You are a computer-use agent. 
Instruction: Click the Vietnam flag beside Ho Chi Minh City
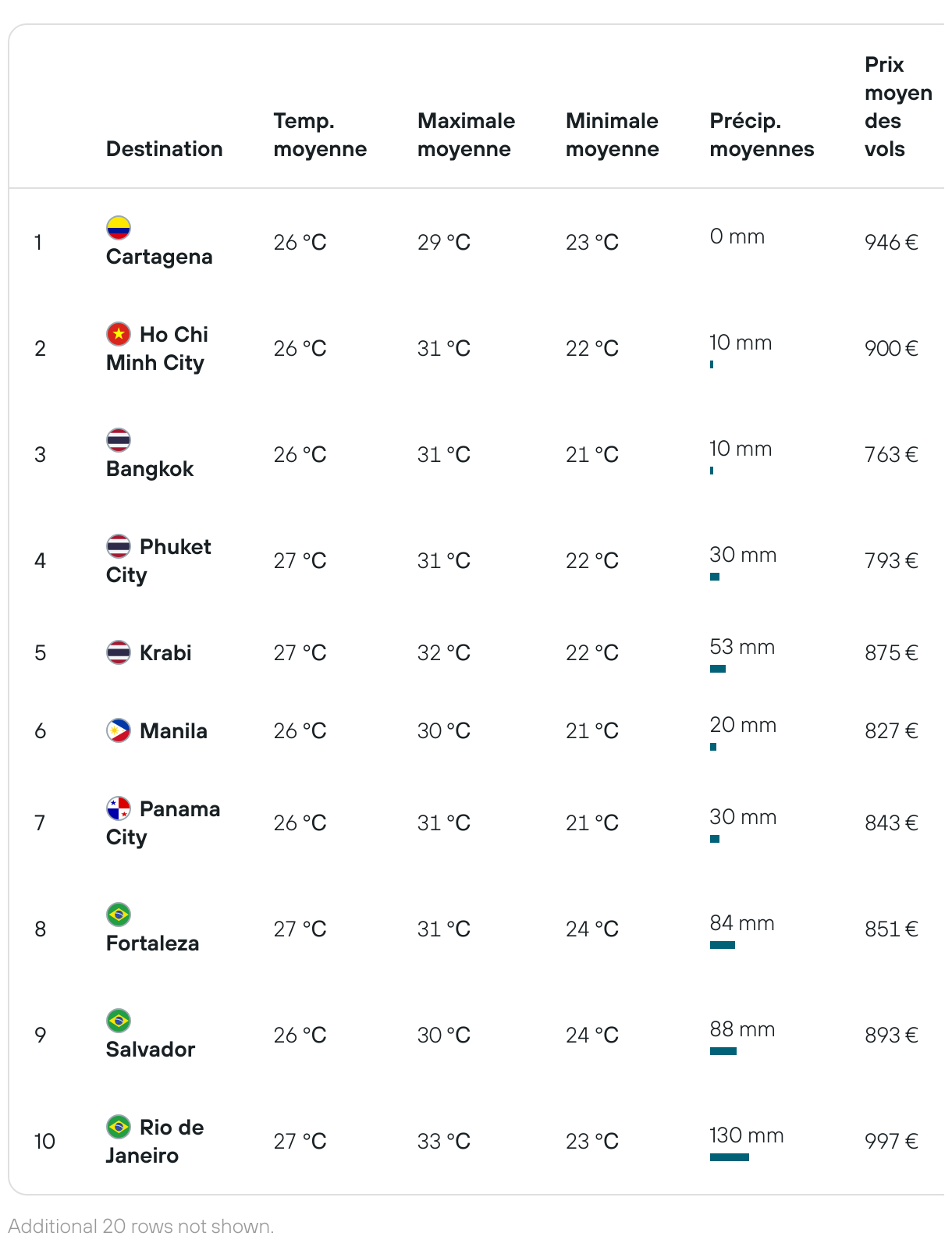coord(119,334)
